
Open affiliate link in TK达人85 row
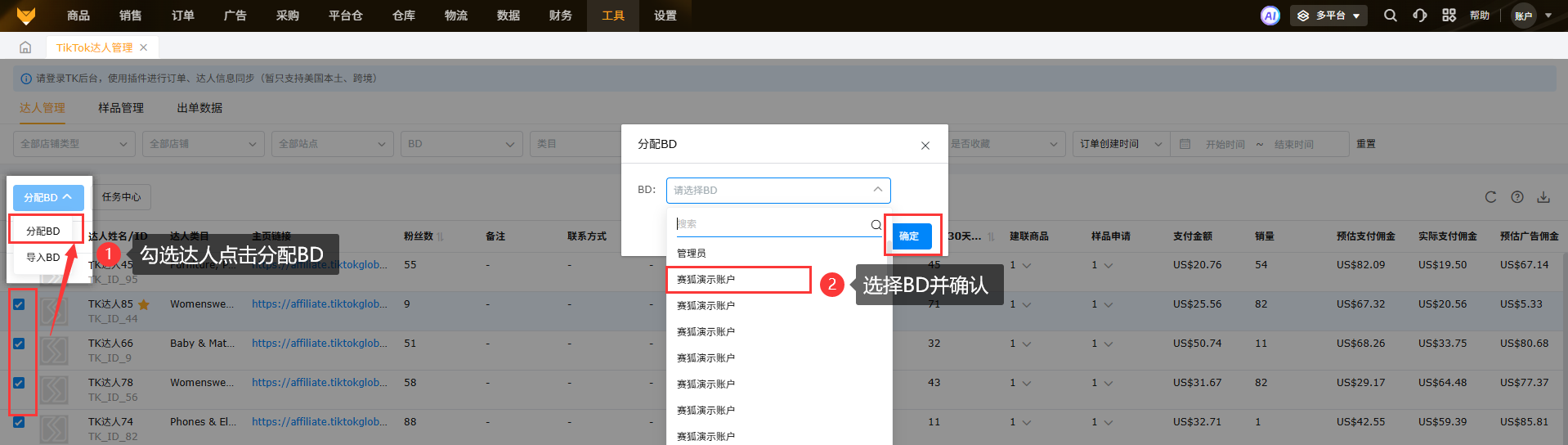pos(320,304)
